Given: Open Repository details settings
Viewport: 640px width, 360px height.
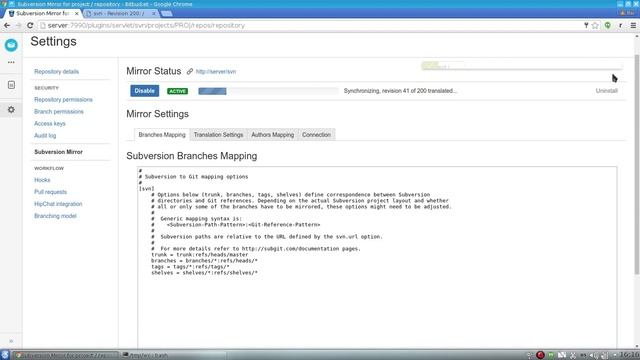Looking at the screenshot, I should [57, 71].
